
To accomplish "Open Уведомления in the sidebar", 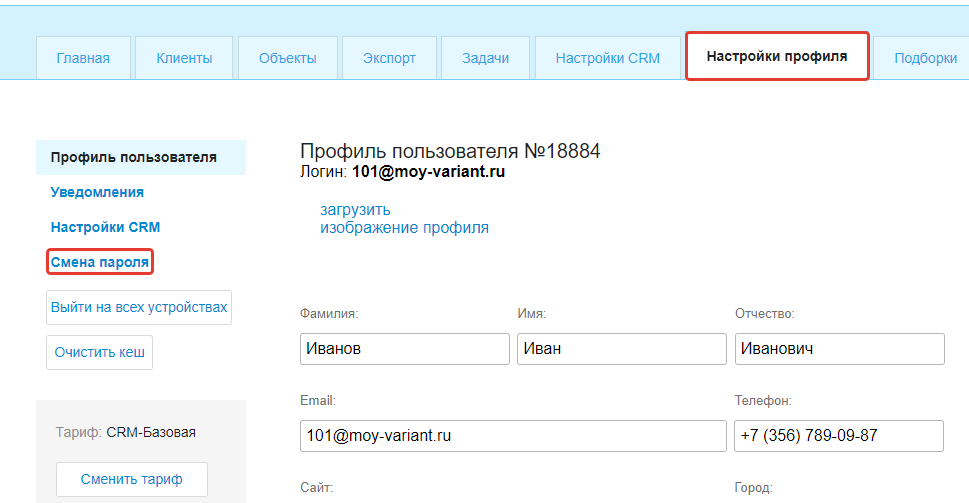I will 97,192.
